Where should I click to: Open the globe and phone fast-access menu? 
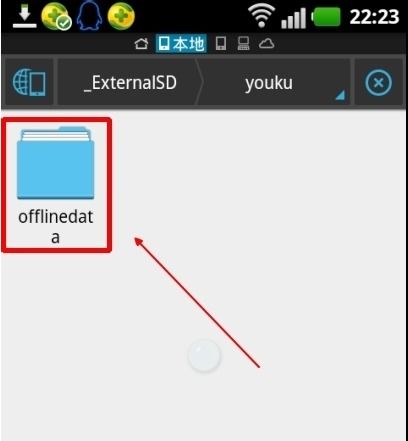click(29, 82)
